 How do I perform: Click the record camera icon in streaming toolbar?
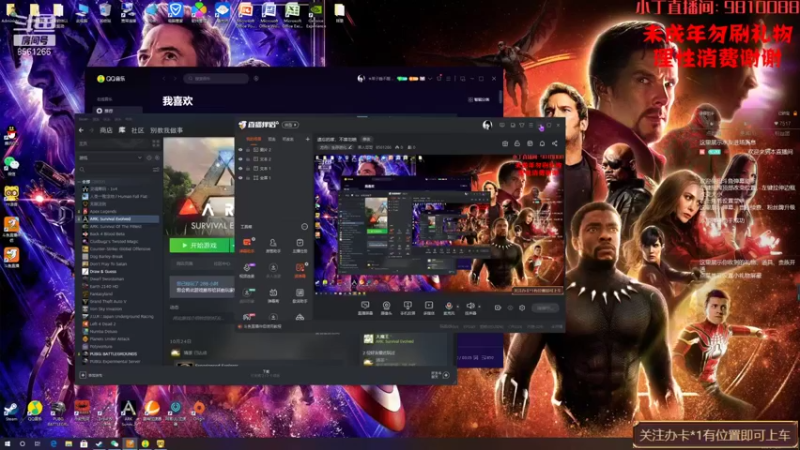pyautogui.click(x=497, y=308)
